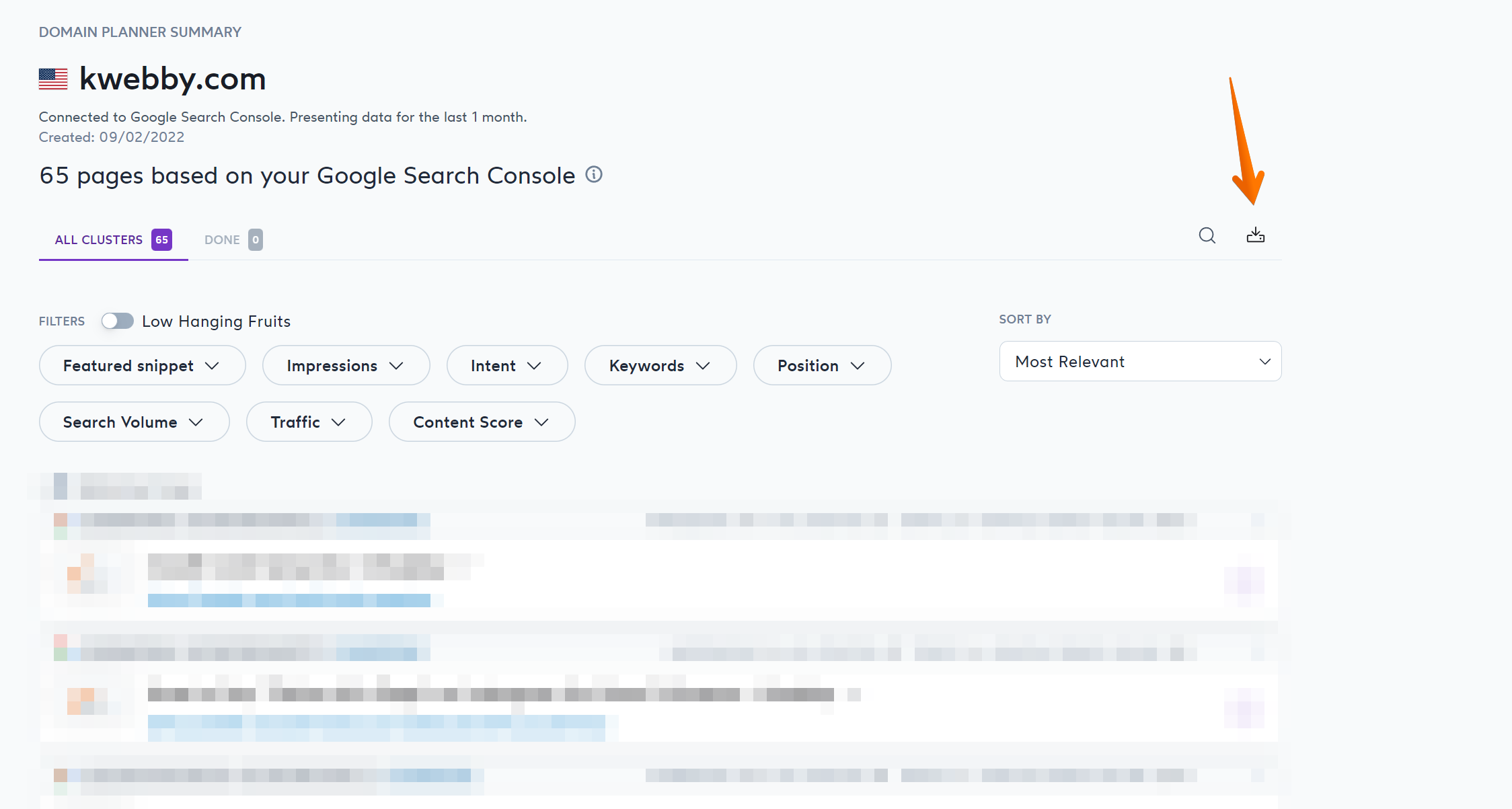Screen dimensions: 1512x809
Task: Click the kwebby.com domain heading
Action: point(172,79)
